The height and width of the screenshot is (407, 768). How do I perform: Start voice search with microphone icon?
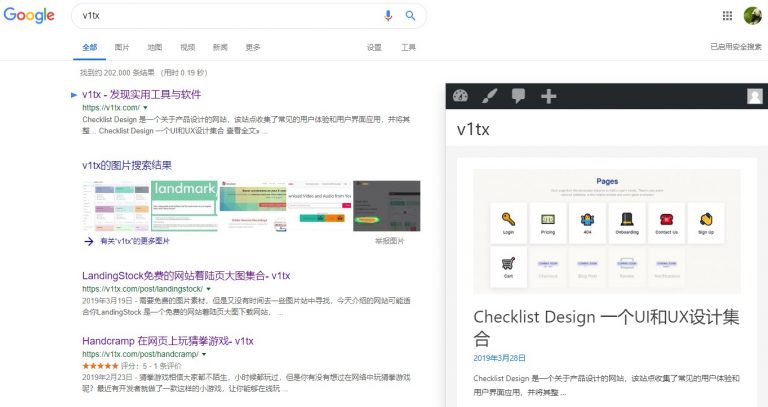388,16
